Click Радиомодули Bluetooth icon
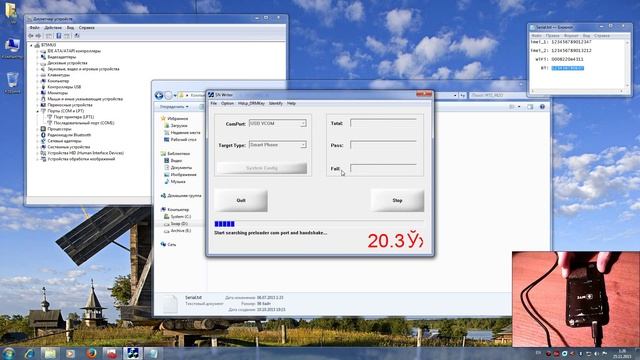Viewport: 640px width, 360px height. point(43,135)
